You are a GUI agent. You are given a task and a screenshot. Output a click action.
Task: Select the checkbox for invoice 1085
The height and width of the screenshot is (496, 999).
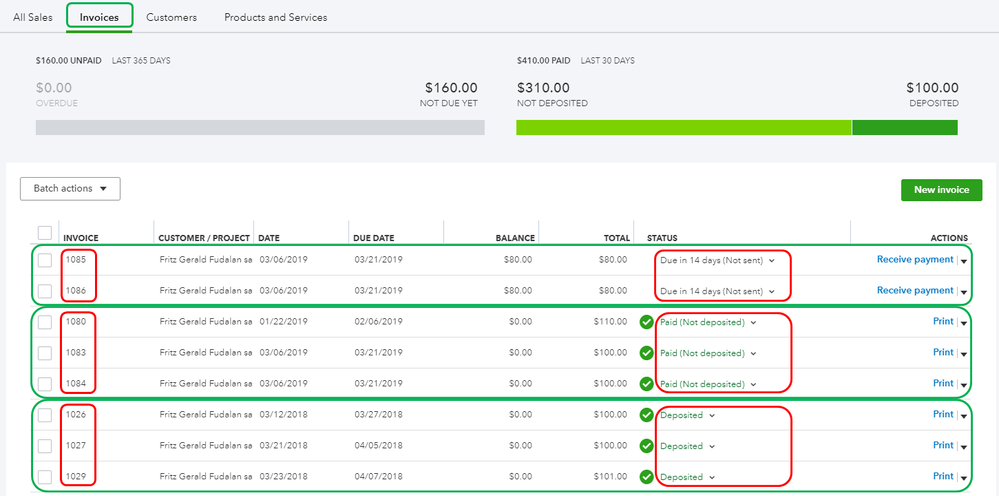[x=44, y=260]
